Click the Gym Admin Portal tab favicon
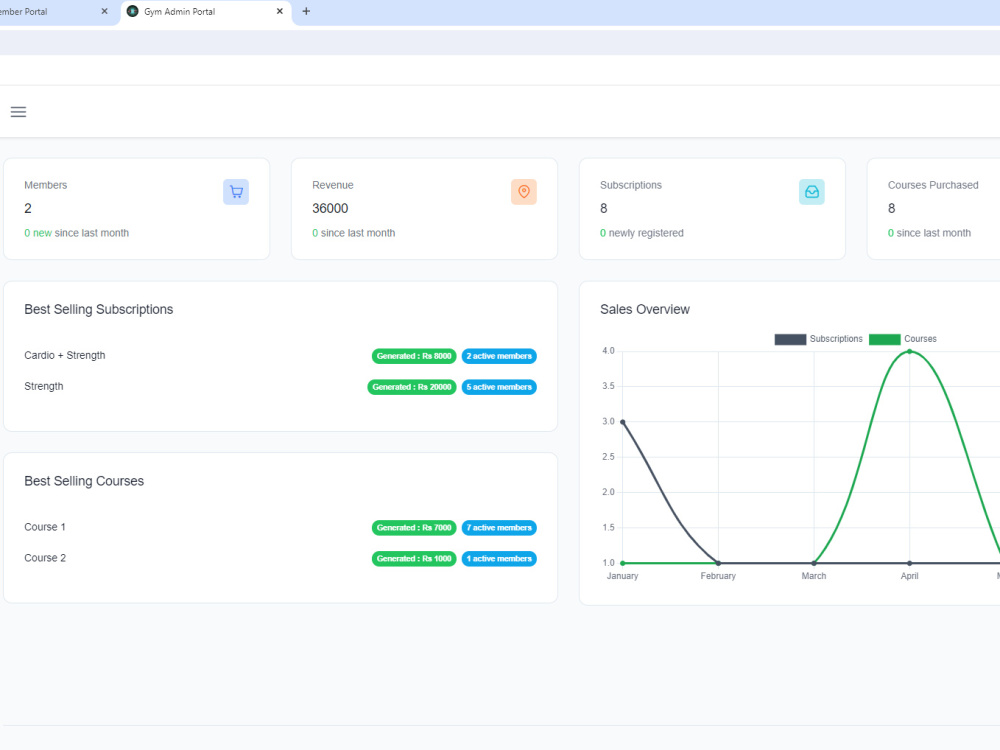This screenshot has height=750, width=1000. point(133,11)
